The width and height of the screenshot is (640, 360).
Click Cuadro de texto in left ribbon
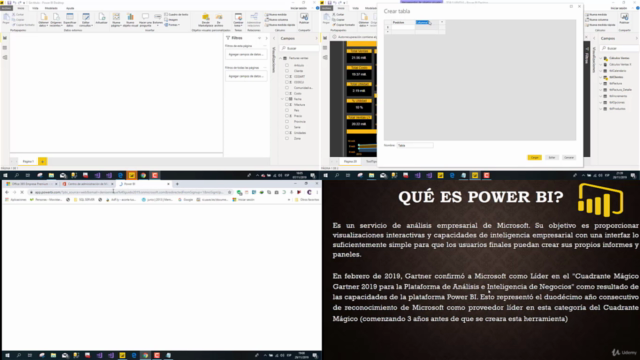[x=176, y=14]
